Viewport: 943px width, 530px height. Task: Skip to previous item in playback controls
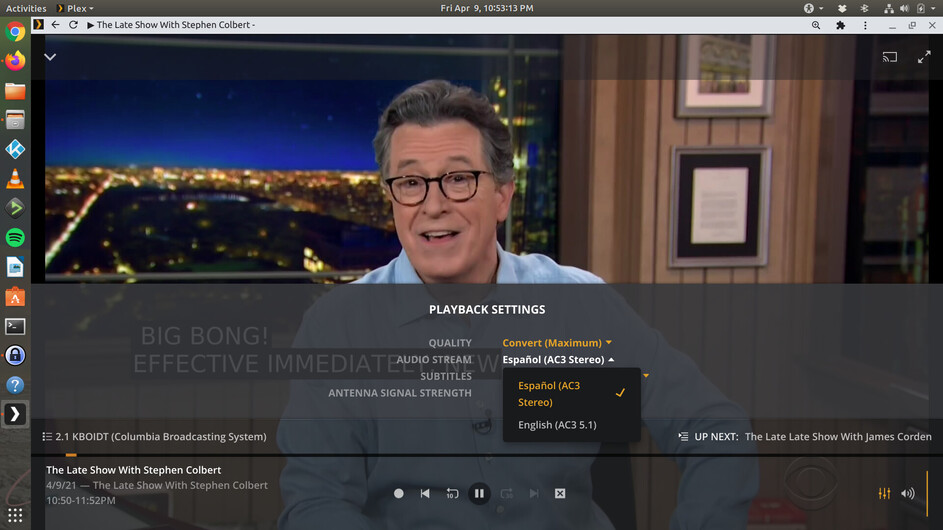[x=425, y=493]
